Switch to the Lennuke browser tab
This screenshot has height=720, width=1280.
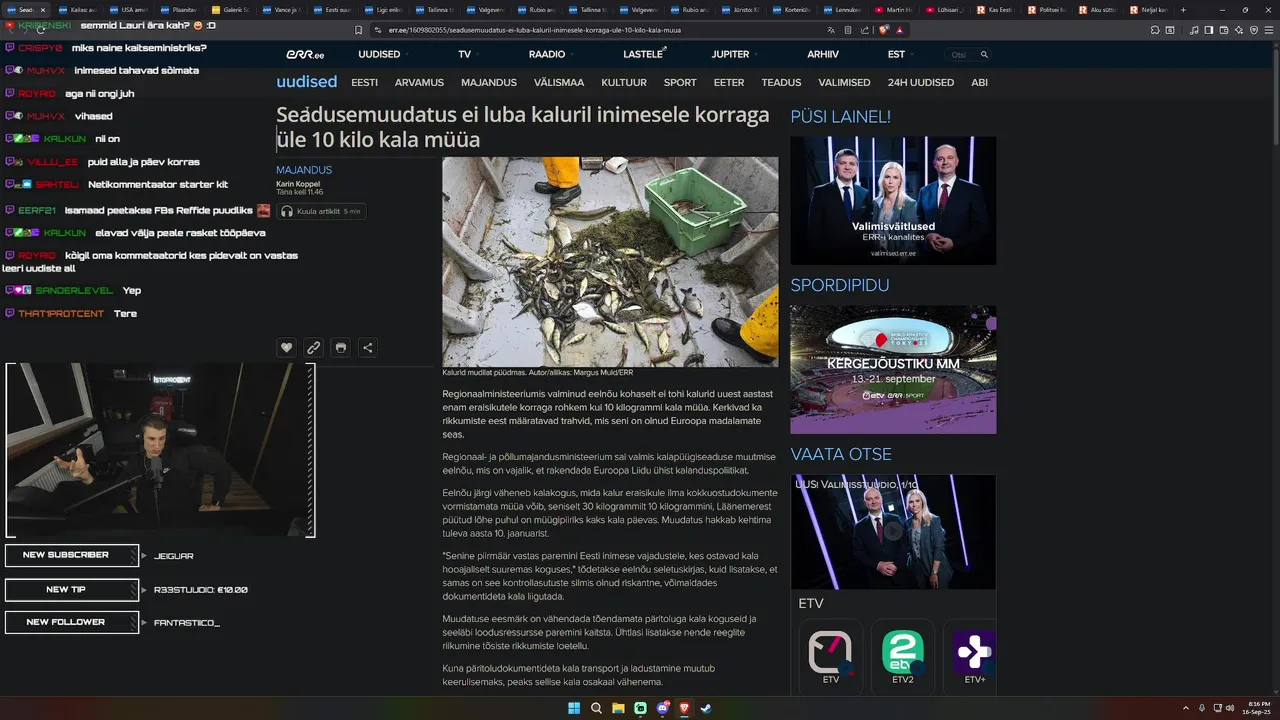pos(843,10)
